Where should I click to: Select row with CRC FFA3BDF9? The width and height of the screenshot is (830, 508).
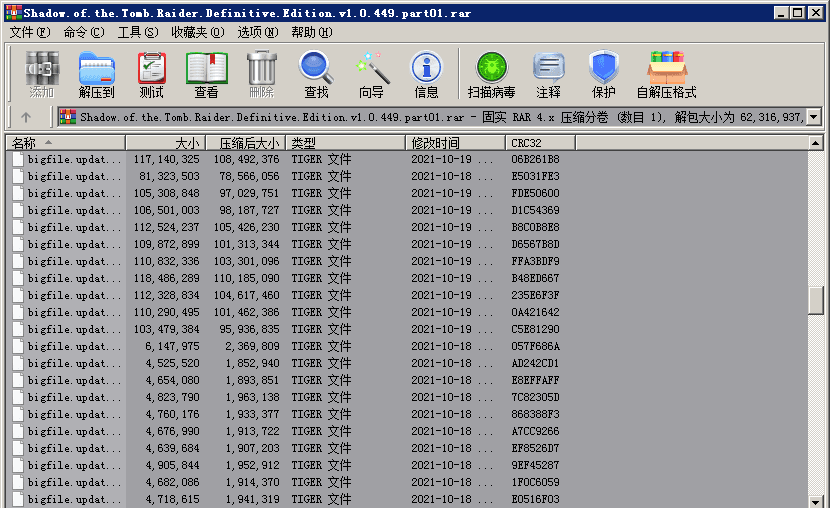[x=407, y=261]
